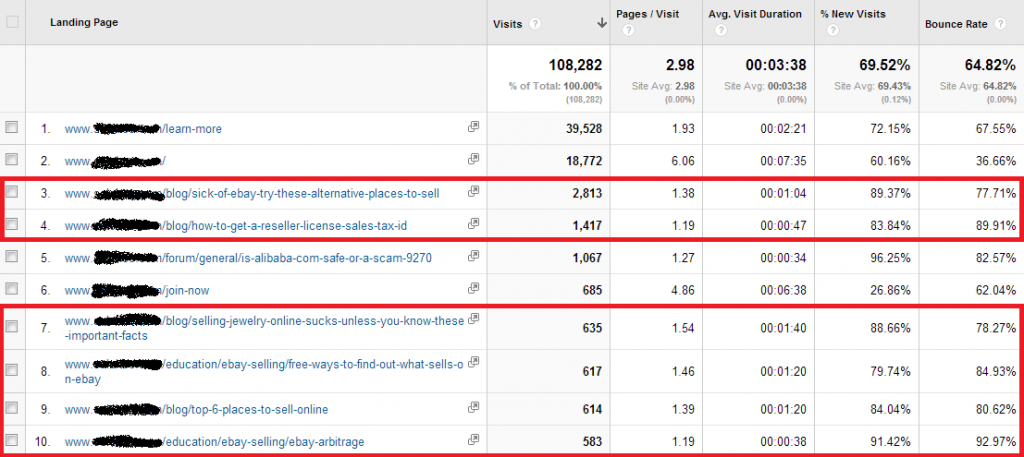Open sick-of-ebay-try-these-alternative-places-to-sell link
This screenshot has height=457, width=1024.
pos(252,193)
